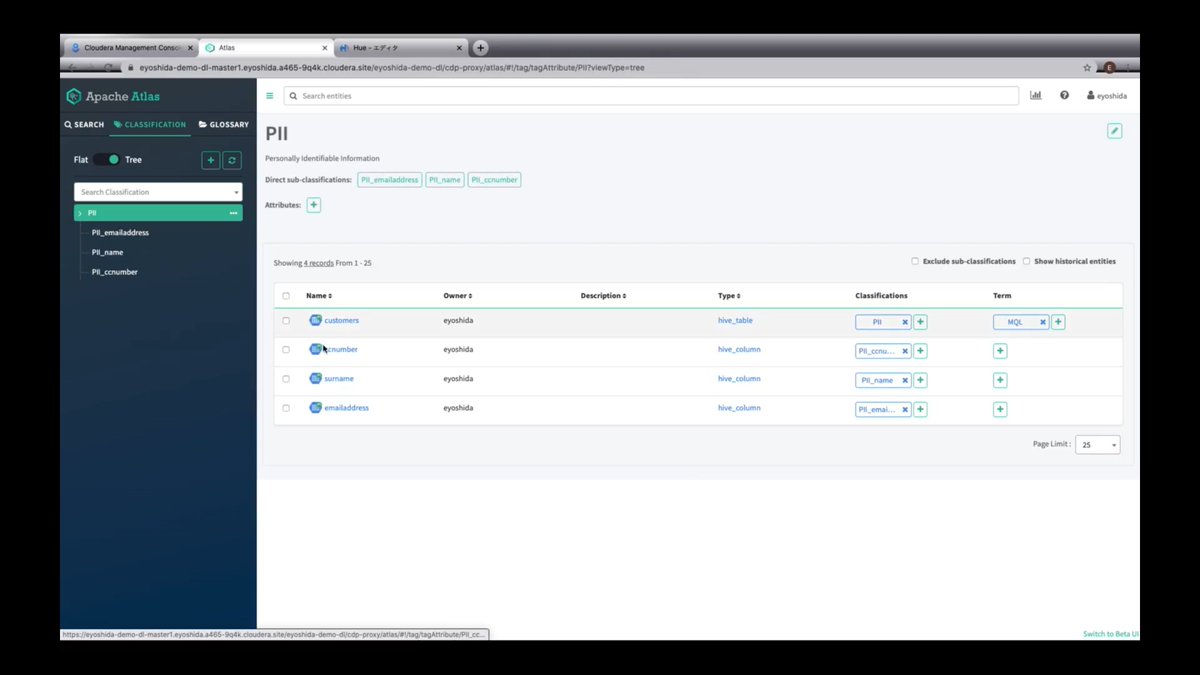
Task: Add a term to the surname row
Action: 1000,380
